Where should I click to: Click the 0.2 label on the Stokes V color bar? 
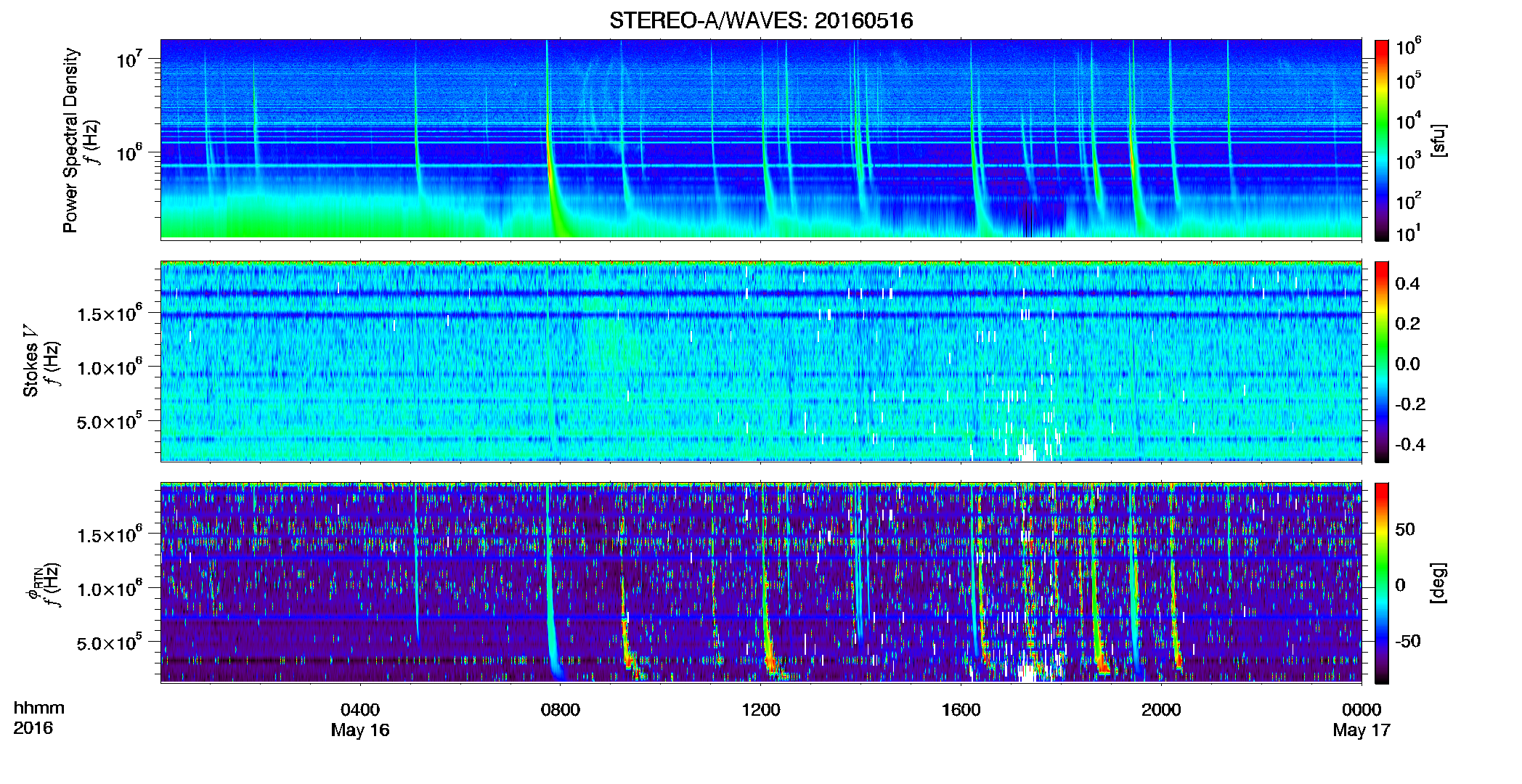click(1407, 324)
